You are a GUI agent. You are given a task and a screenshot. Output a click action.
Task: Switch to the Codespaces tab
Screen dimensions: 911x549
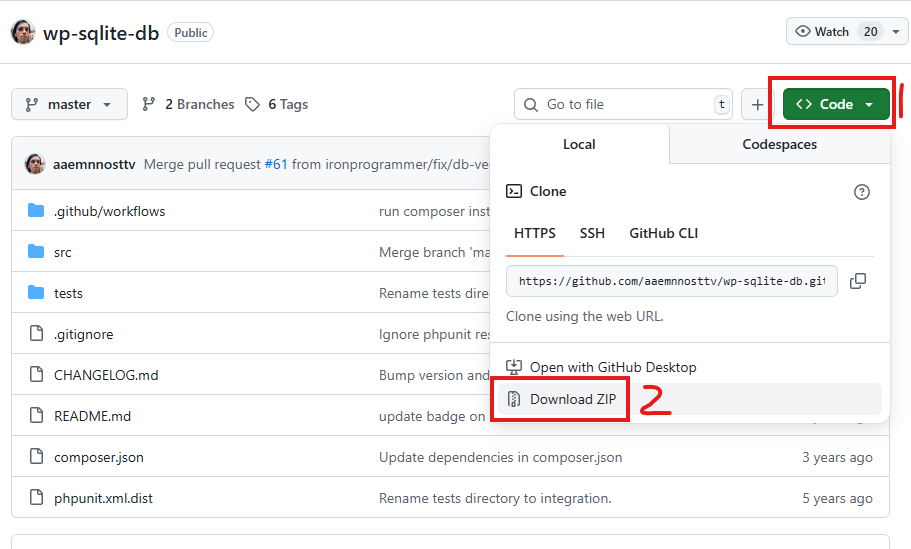click(779, 144)
